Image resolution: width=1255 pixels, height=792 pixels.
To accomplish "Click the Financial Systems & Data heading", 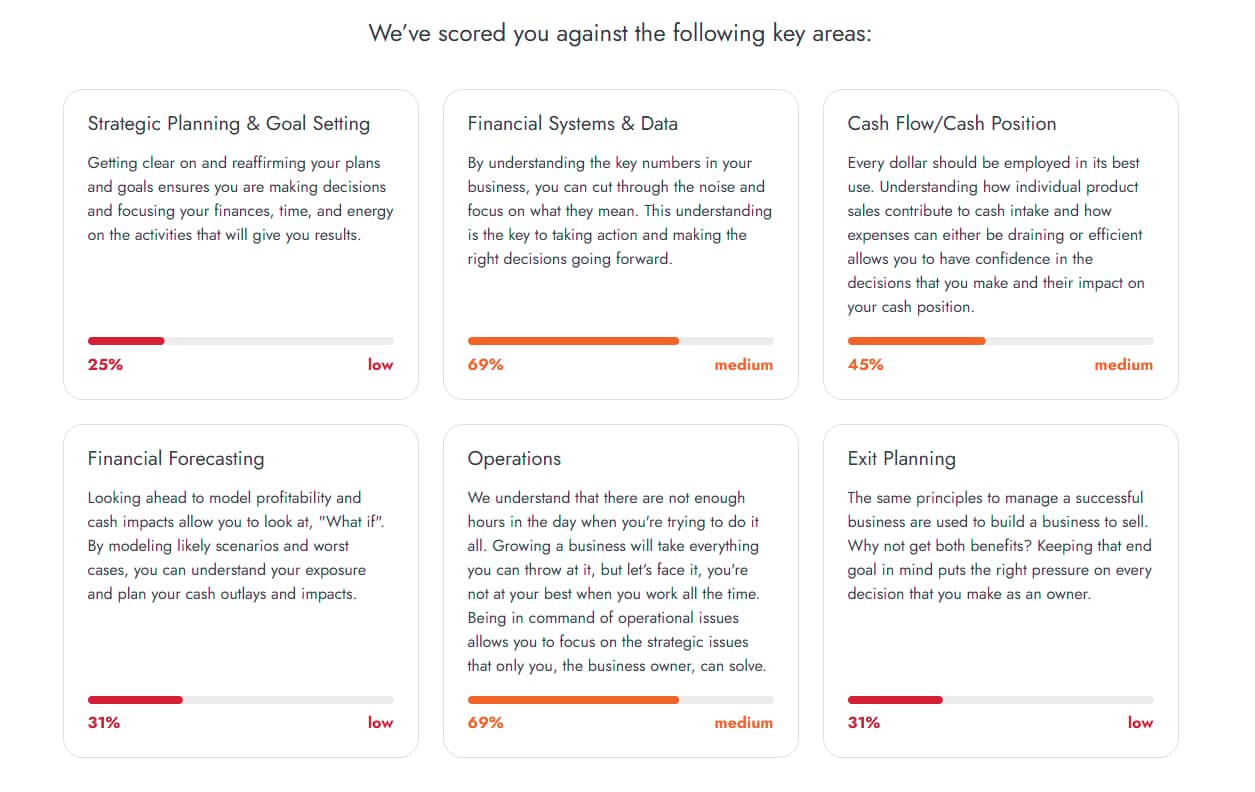I will (573, 124).
